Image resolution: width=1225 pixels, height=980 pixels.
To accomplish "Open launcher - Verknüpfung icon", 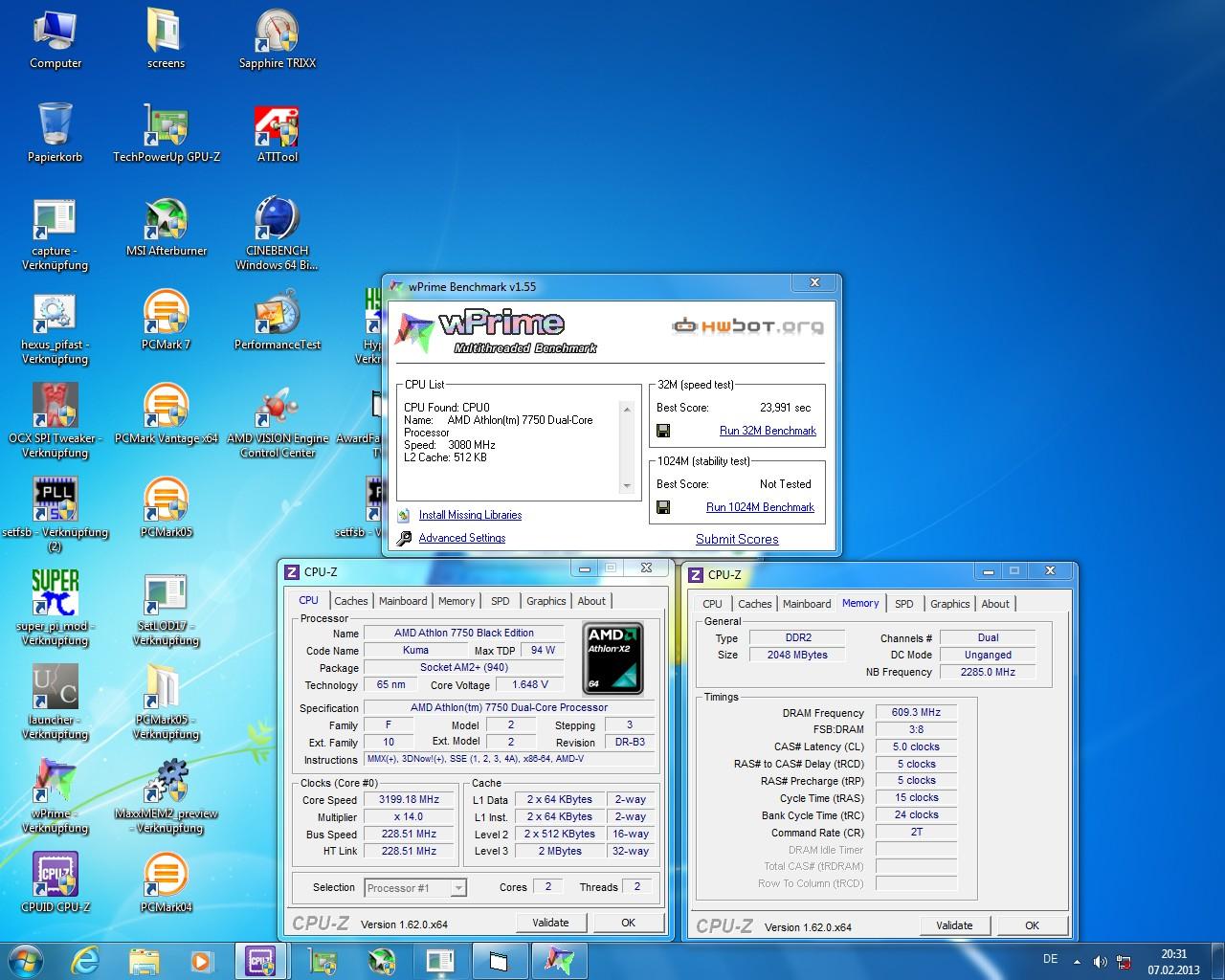I will click(x=56, y=702).
